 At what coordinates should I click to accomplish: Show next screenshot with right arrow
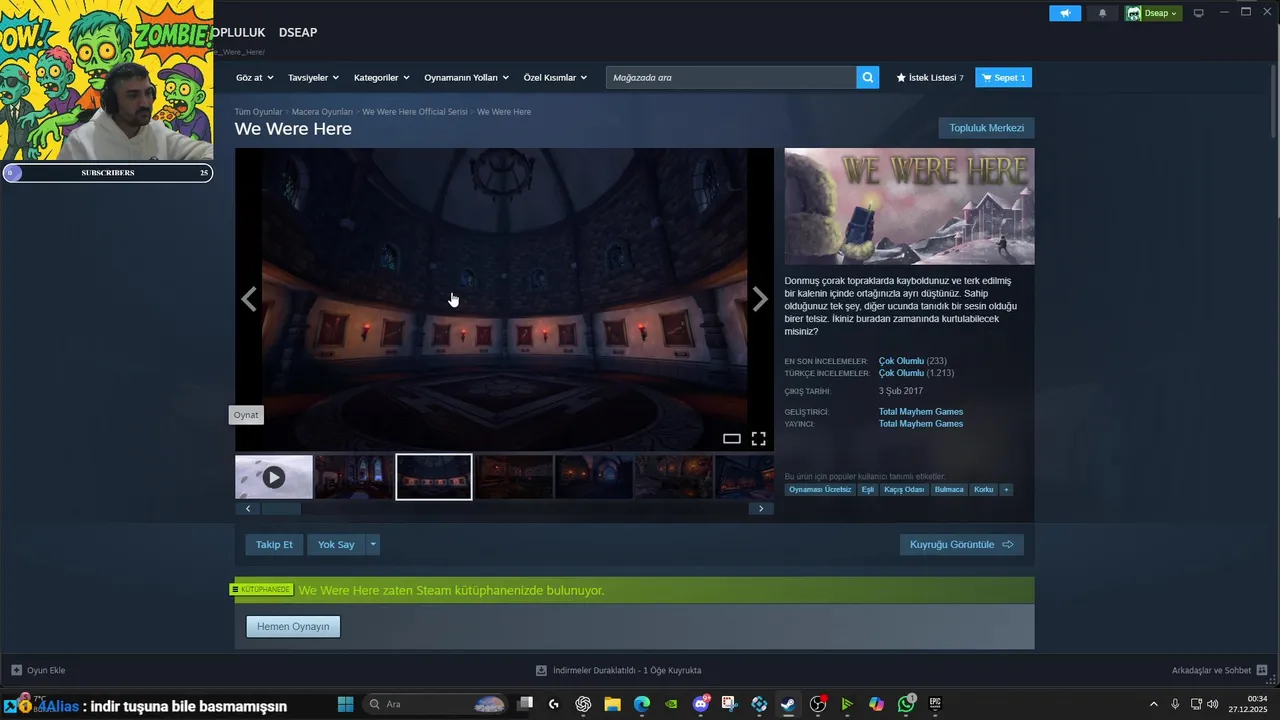[x=760, y=299]
